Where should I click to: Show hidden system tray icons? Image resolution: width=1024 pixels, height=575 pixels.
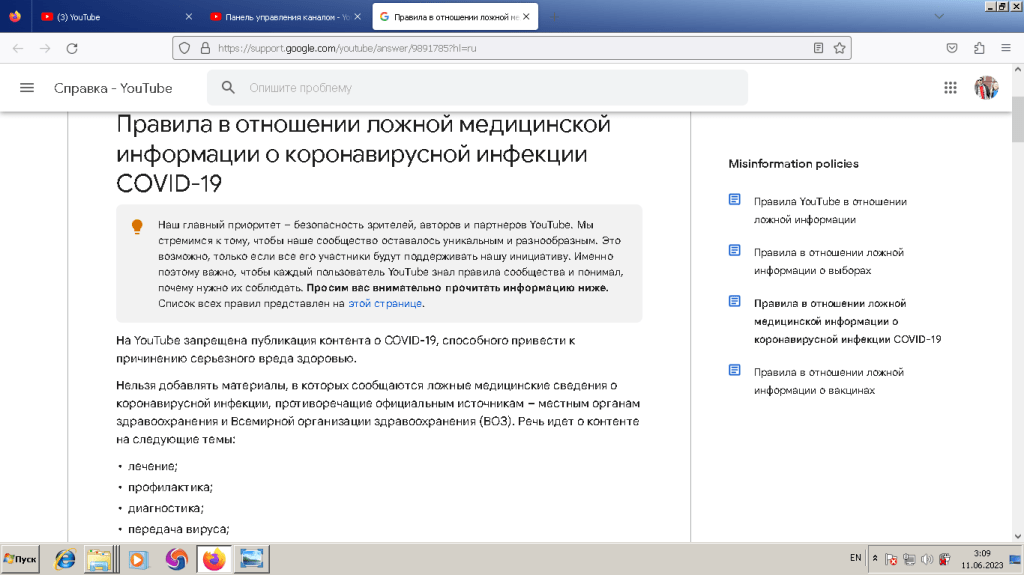click(x=875, y=558)
